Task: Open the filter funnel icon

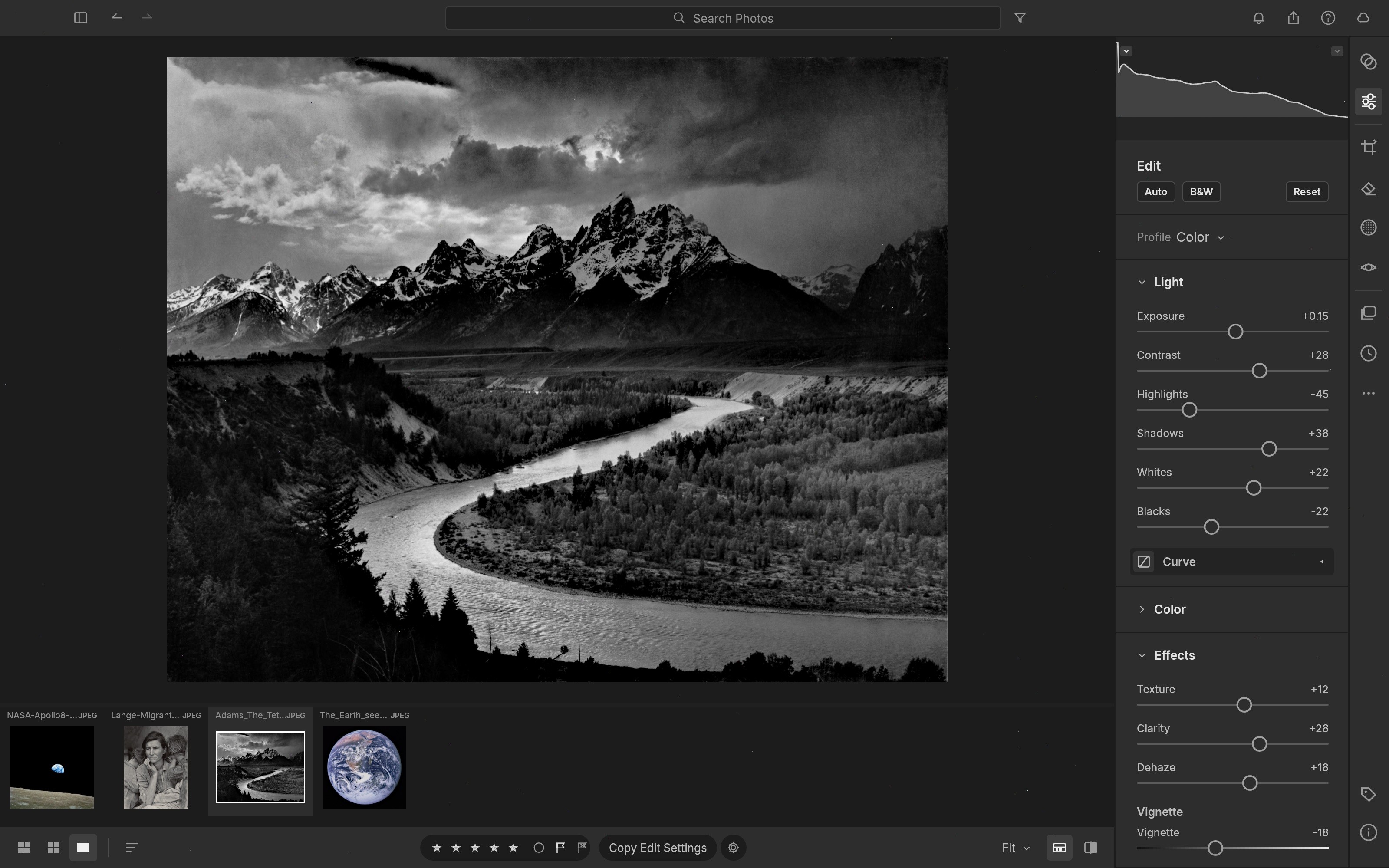Action: (x=1020, y=18)
